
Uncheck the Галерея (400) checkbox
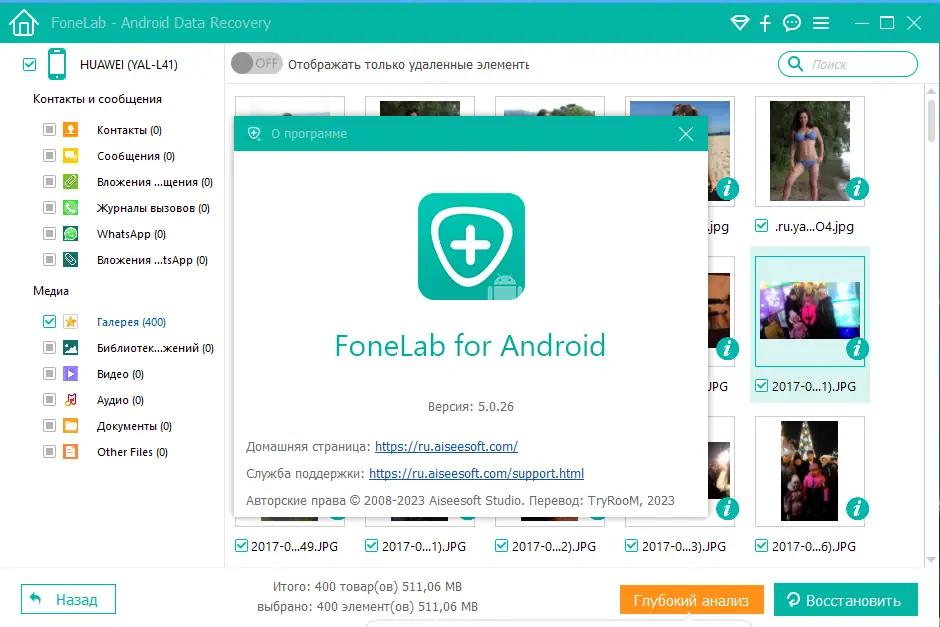click(49, 321)
